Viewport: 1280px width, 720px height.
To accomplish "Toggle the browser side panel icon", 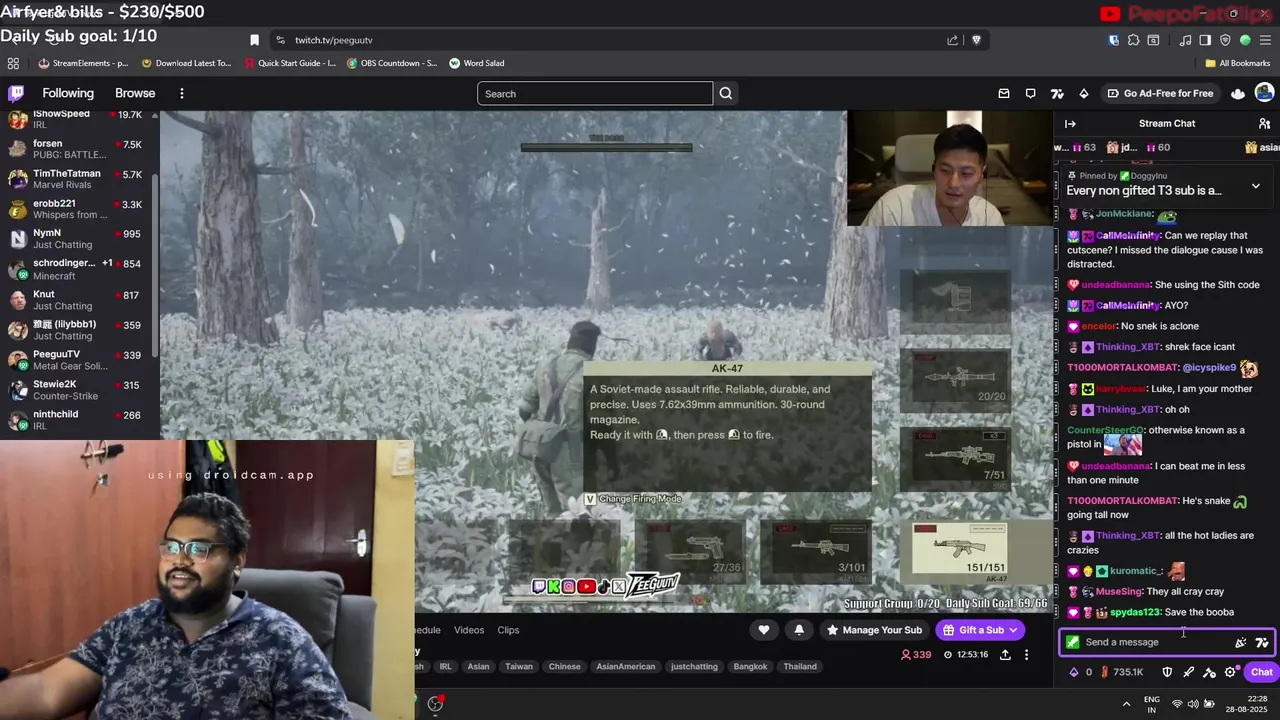I will tap(1205, 40).
